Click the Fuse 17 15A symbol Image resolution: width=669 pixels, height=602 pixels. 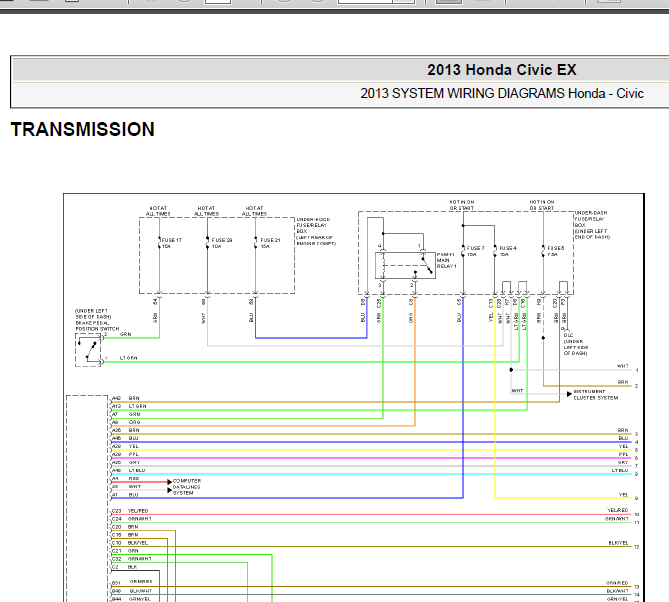point(160,243)
